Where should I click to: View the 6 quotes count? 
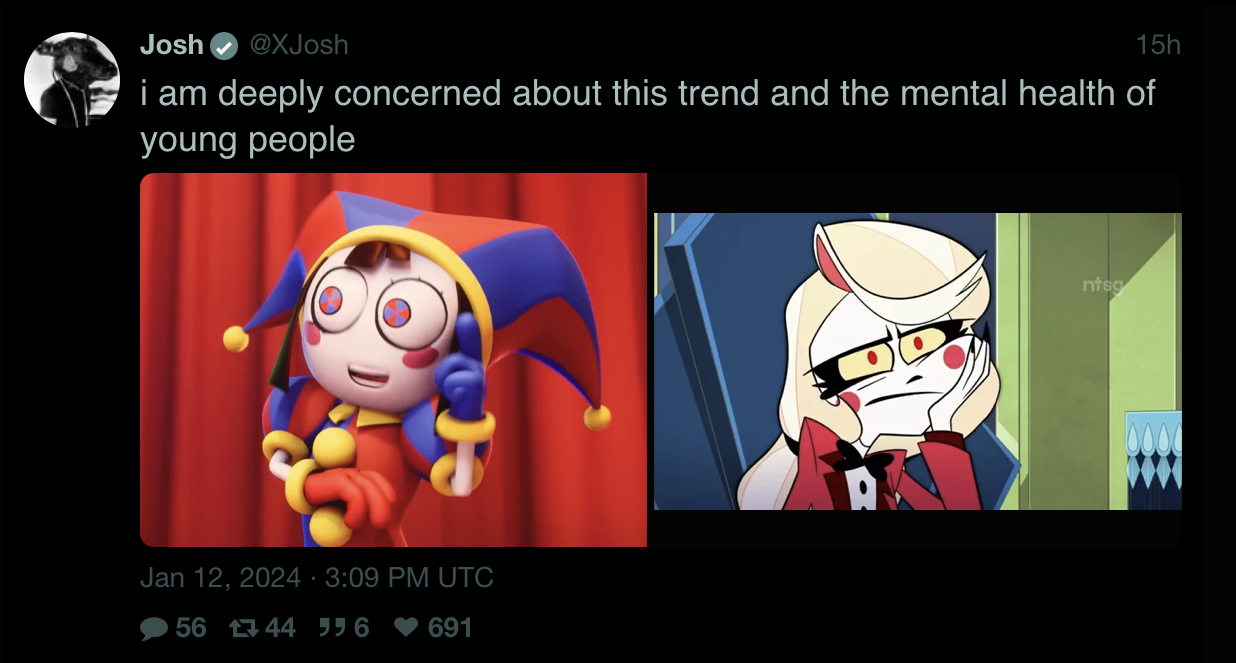click(361, 628)
